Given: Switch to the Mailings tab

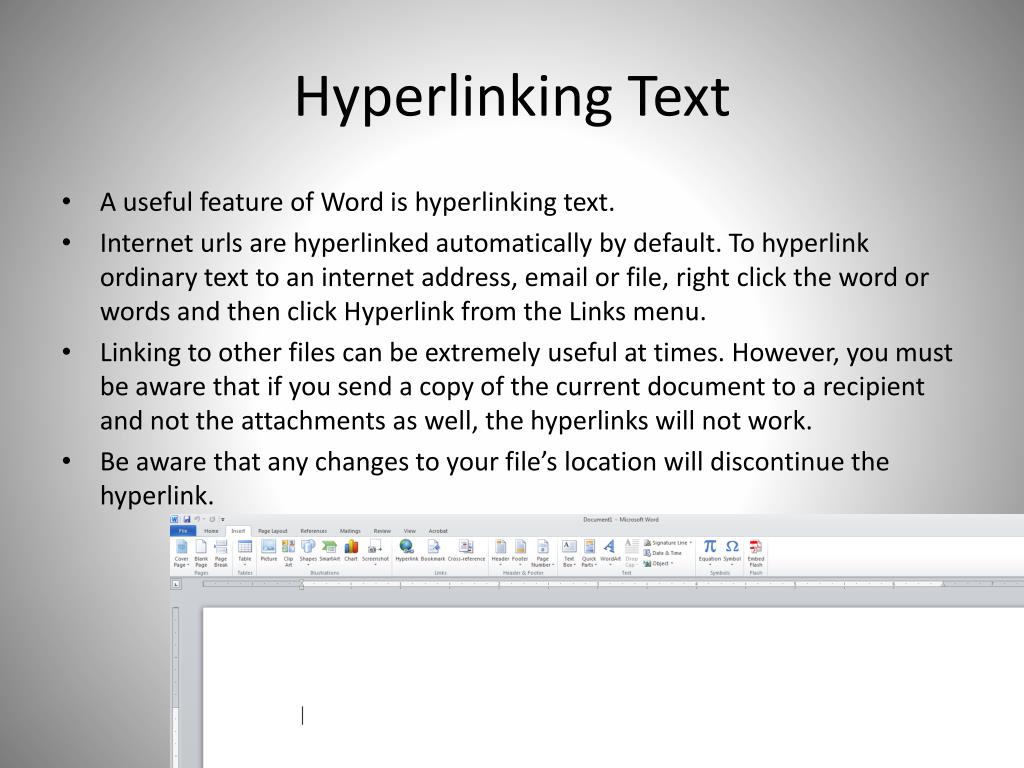Looking at the screenshot, I should coord(350,531).
